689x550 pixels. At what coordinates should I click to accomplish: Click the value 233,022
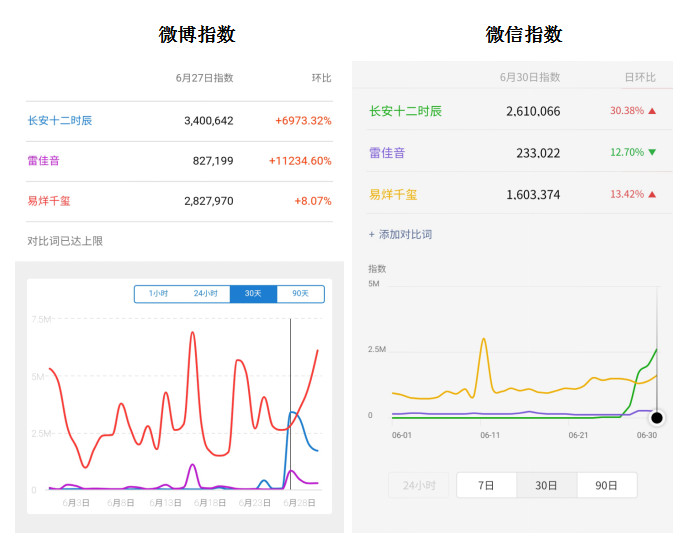538,153
